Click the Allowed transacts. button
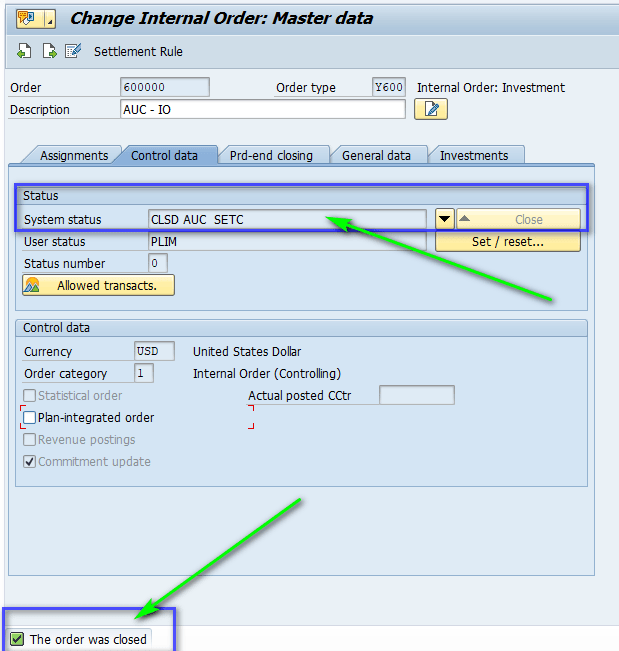The image size is (619, 651). 98,285
